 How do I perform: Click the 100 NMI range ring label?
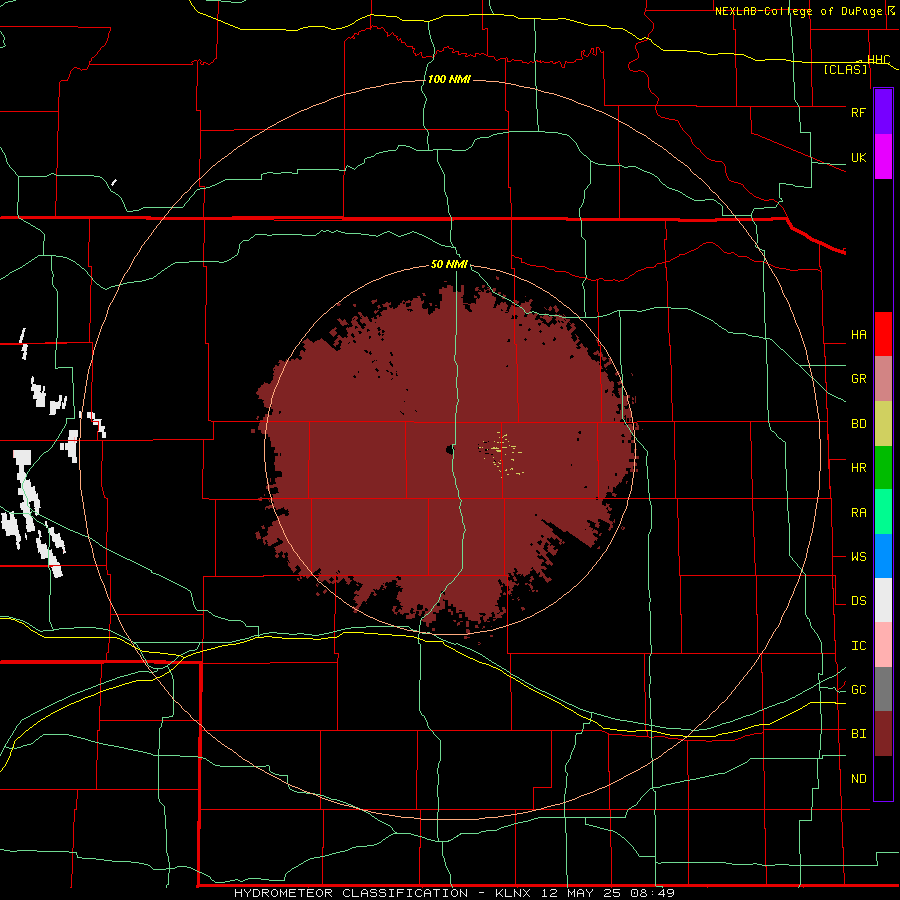click(449, 79)
